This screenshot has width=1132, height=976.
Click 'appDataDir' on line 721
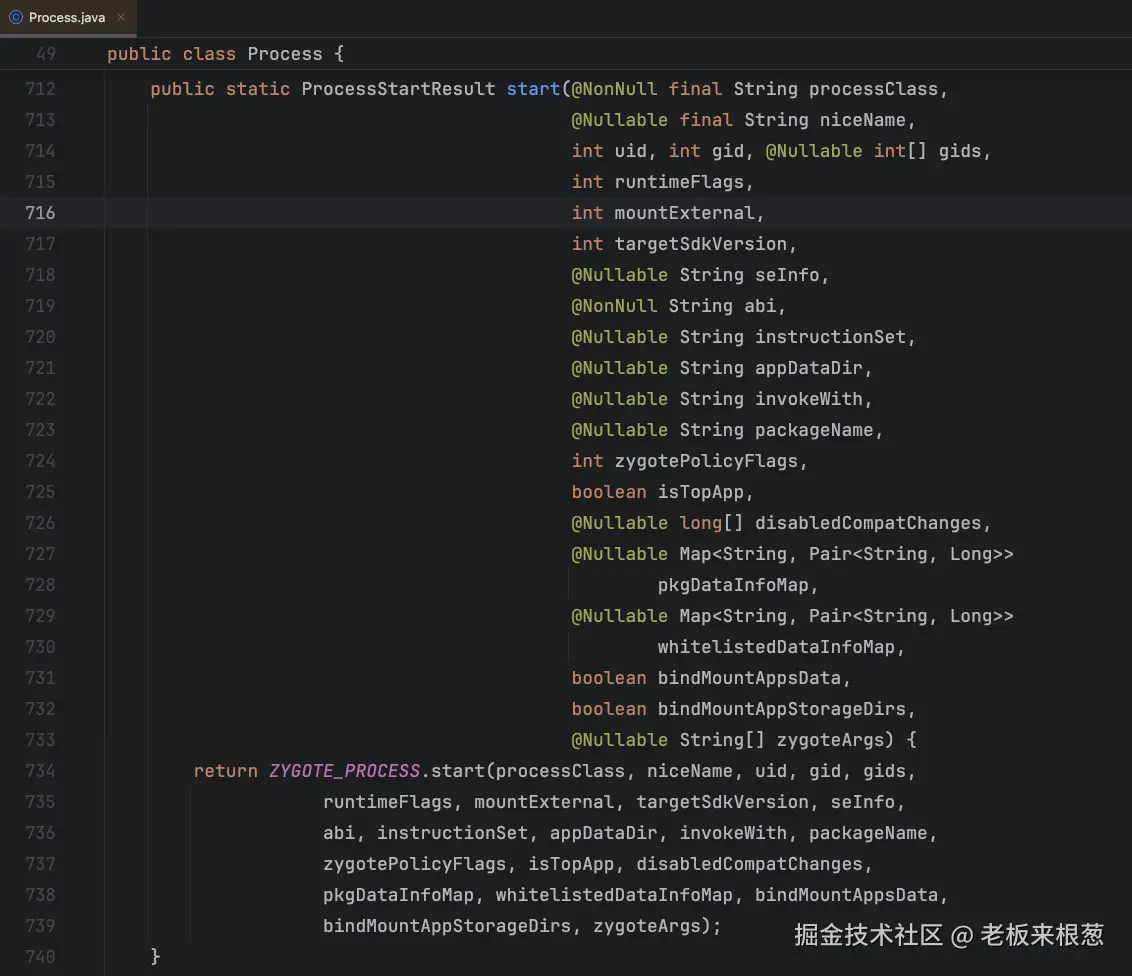(x=808, y=368)
